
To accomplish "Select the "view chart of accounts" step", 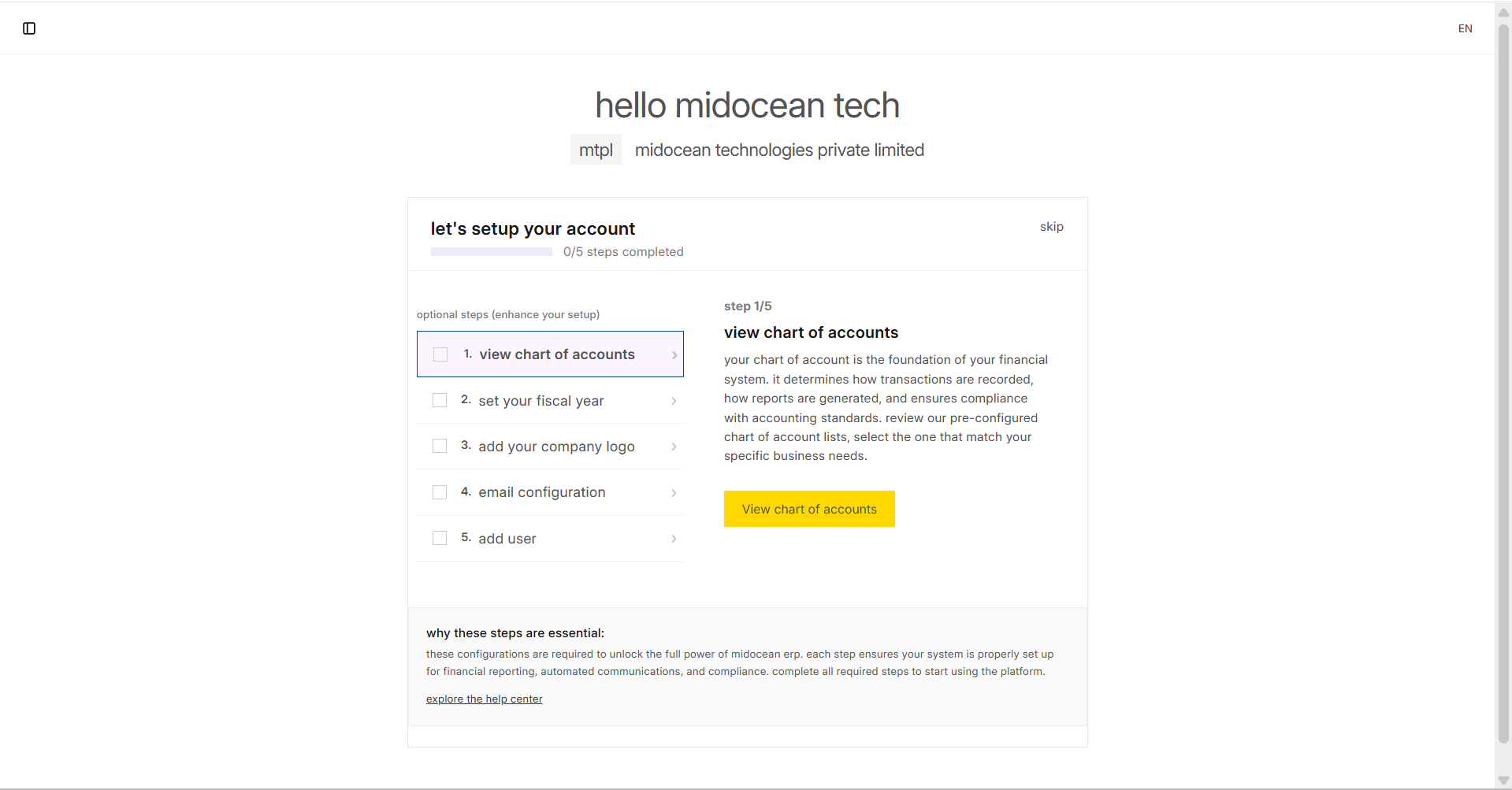I will click(x=557, y=354).
